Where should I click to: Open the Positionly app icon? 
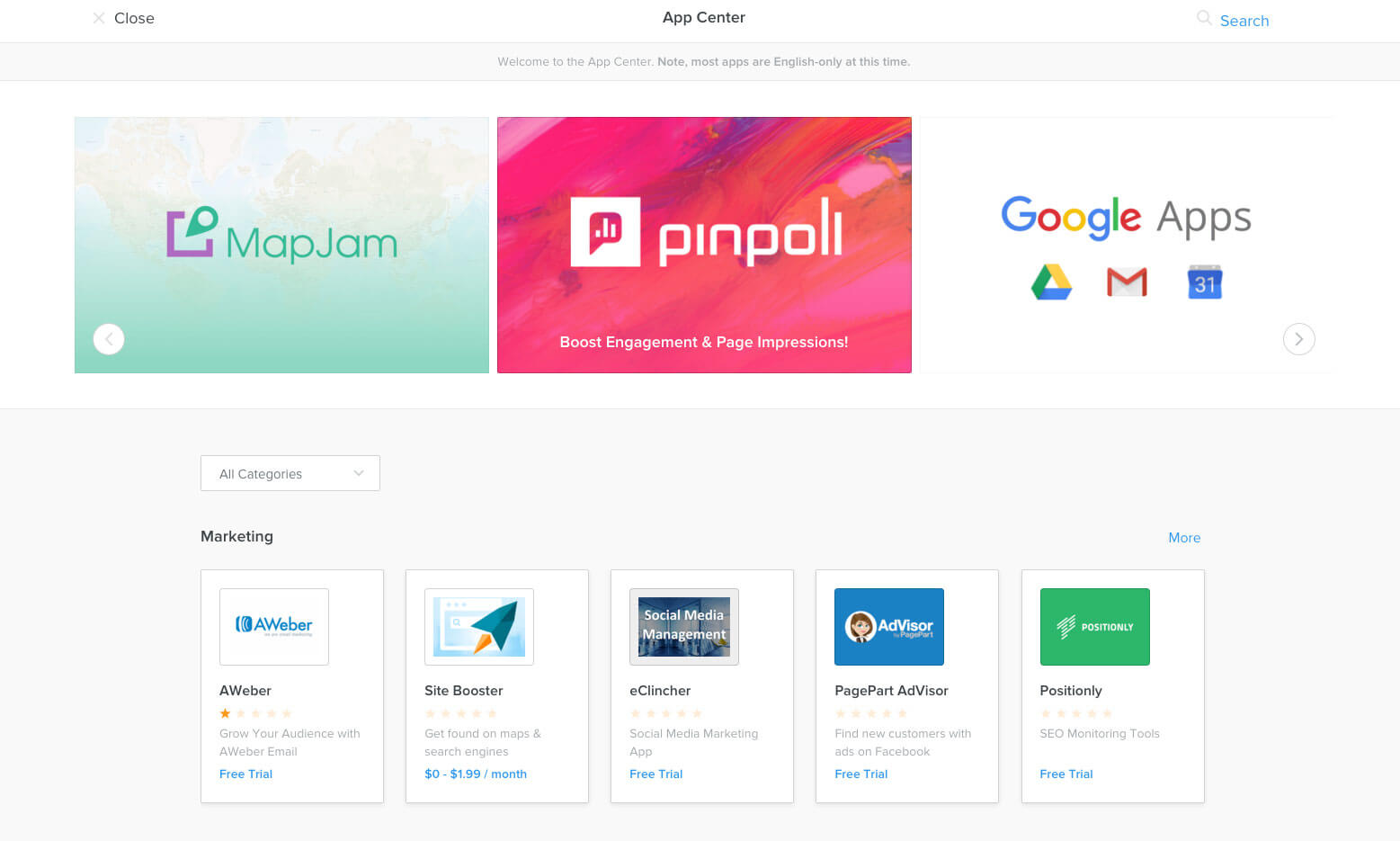1094,627
